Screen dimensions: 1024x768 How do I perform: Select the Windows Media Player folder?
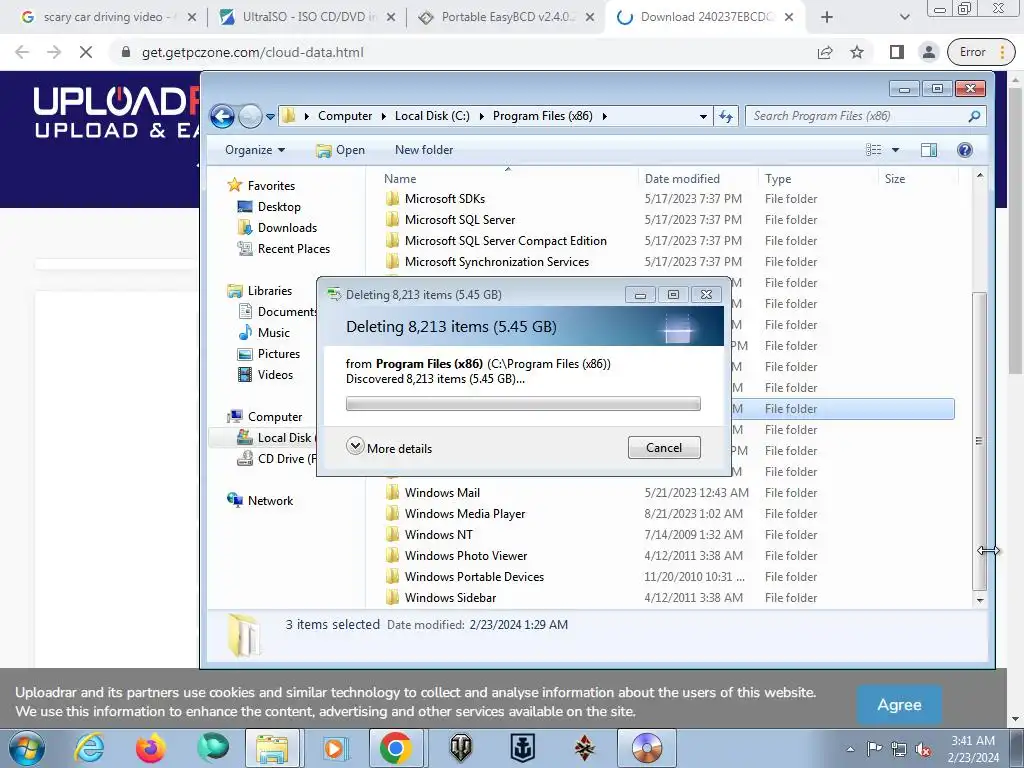coord(464,513)
